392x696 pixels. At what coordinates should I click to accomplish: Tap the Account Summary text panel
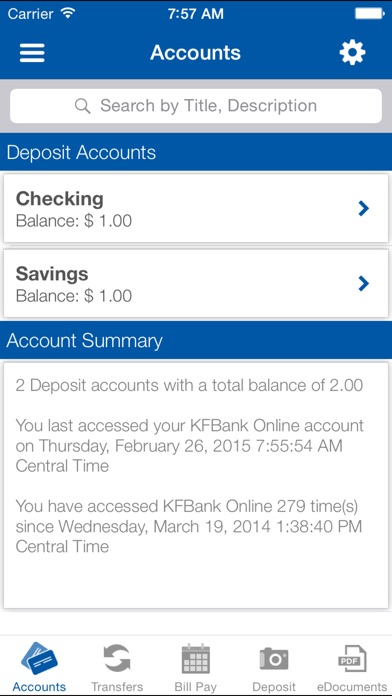(x=196, y=485)
